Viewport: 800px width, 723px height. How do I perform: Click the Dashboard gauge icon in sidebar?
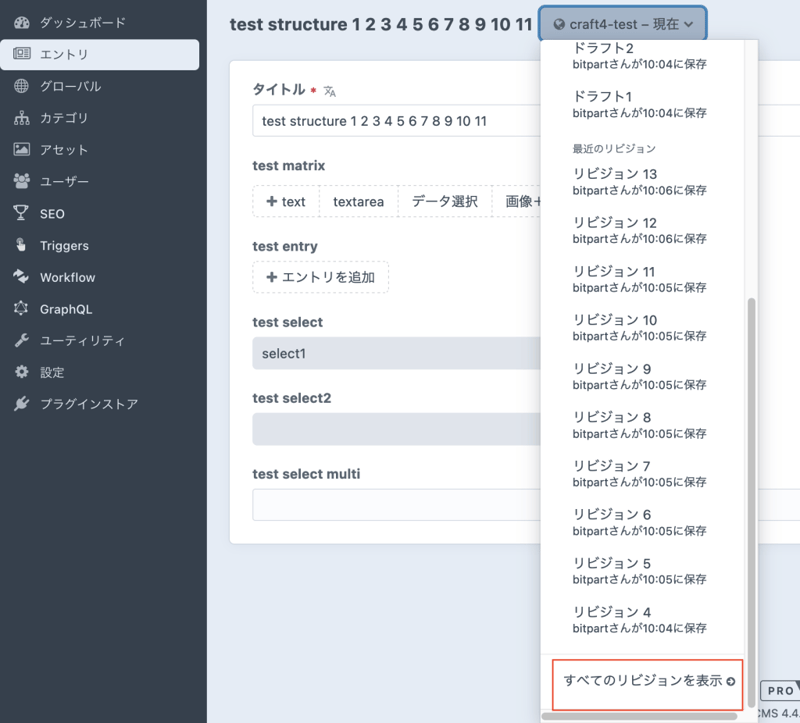click(22, 22)
